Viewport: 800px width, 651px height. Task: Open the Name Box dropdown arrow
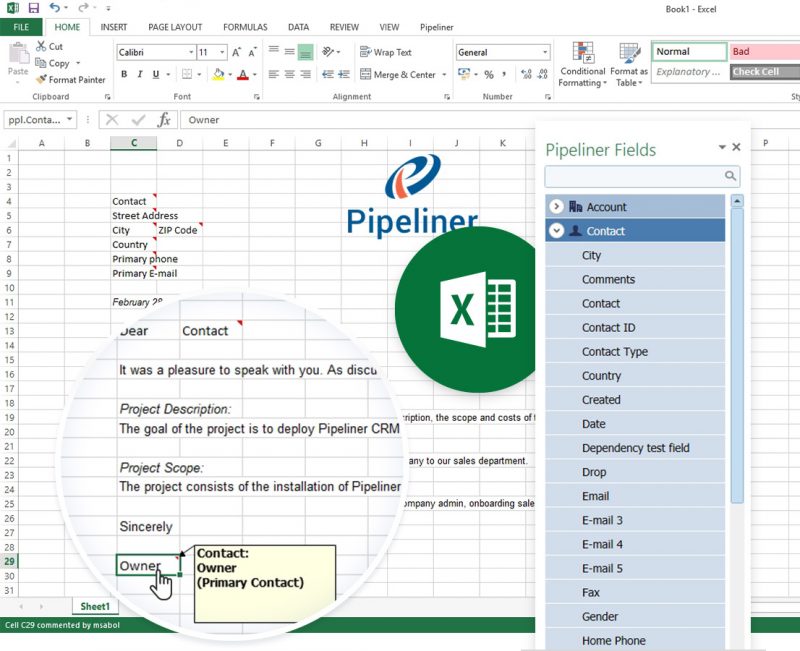coord(70,119)
